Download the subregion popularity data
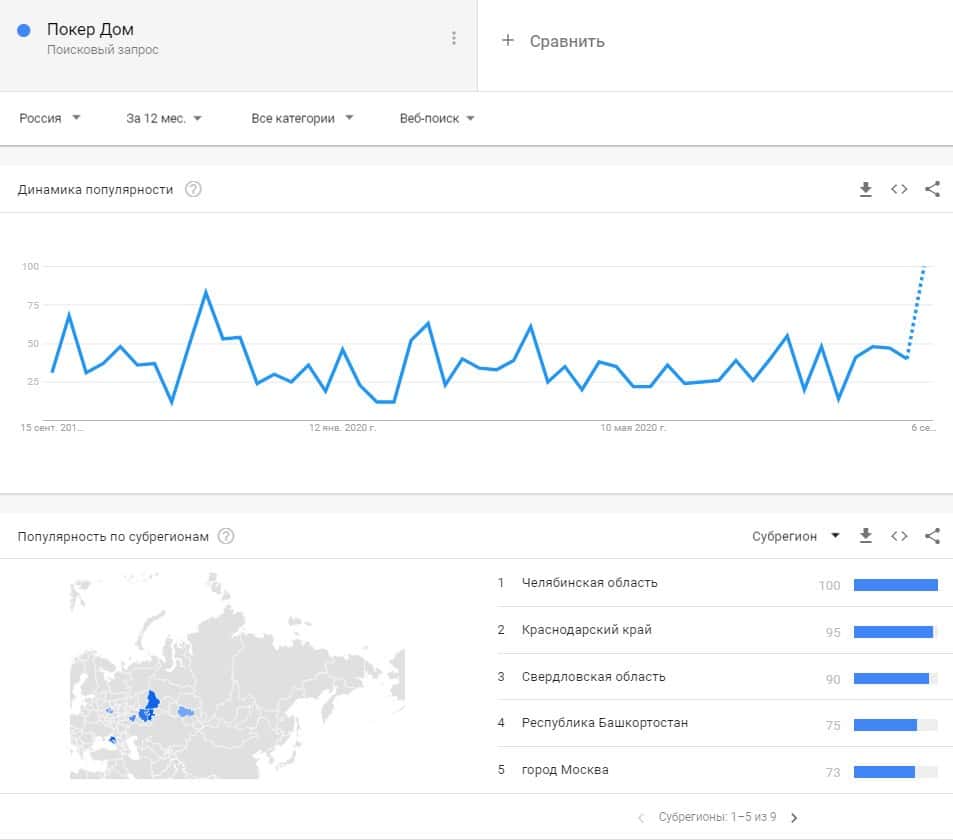 click(866, 536)
